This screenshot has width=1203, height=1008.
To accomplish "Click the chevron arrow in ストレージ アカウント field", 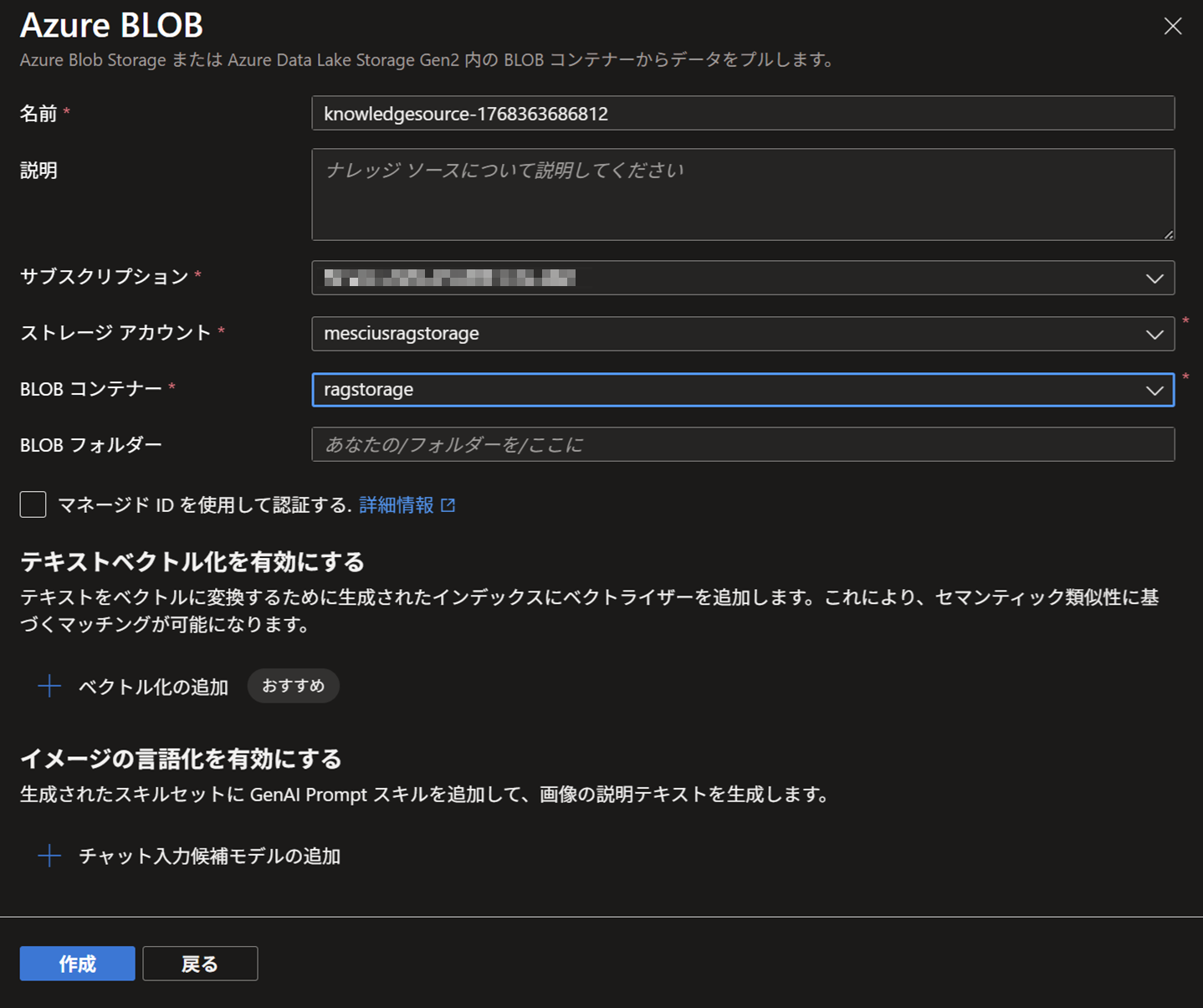I will click(x=1154, y=335).
